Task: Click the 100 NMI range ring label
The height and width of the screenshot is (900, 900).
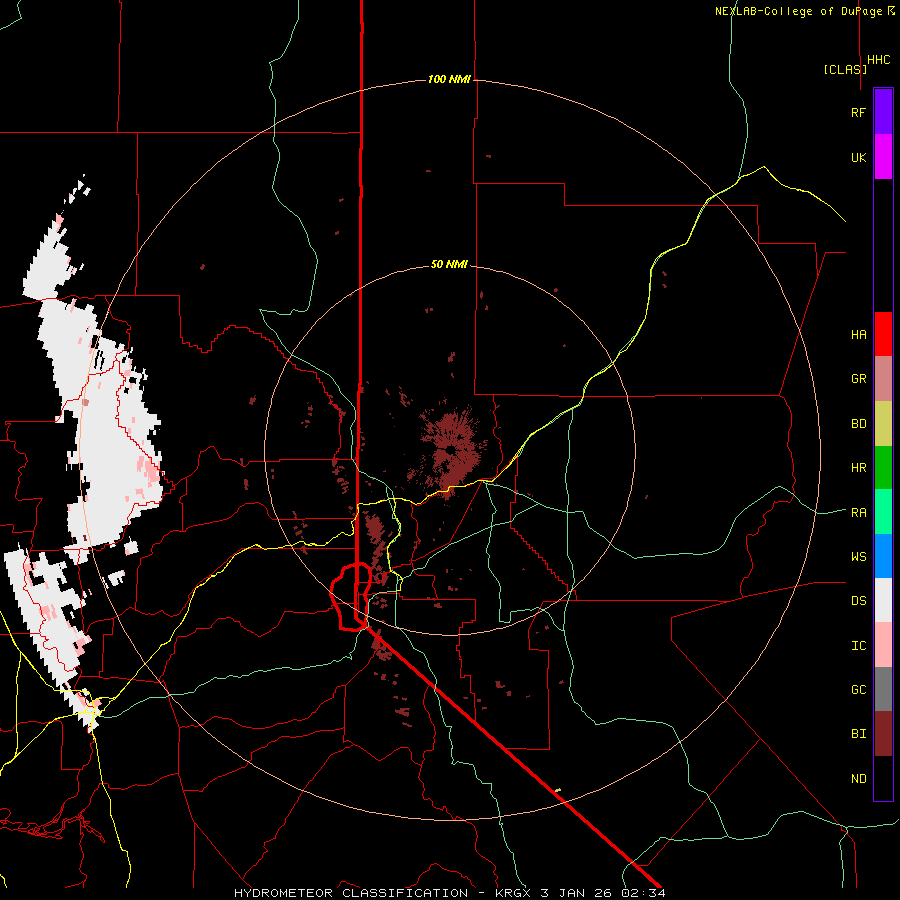Action: click(449, 79)
